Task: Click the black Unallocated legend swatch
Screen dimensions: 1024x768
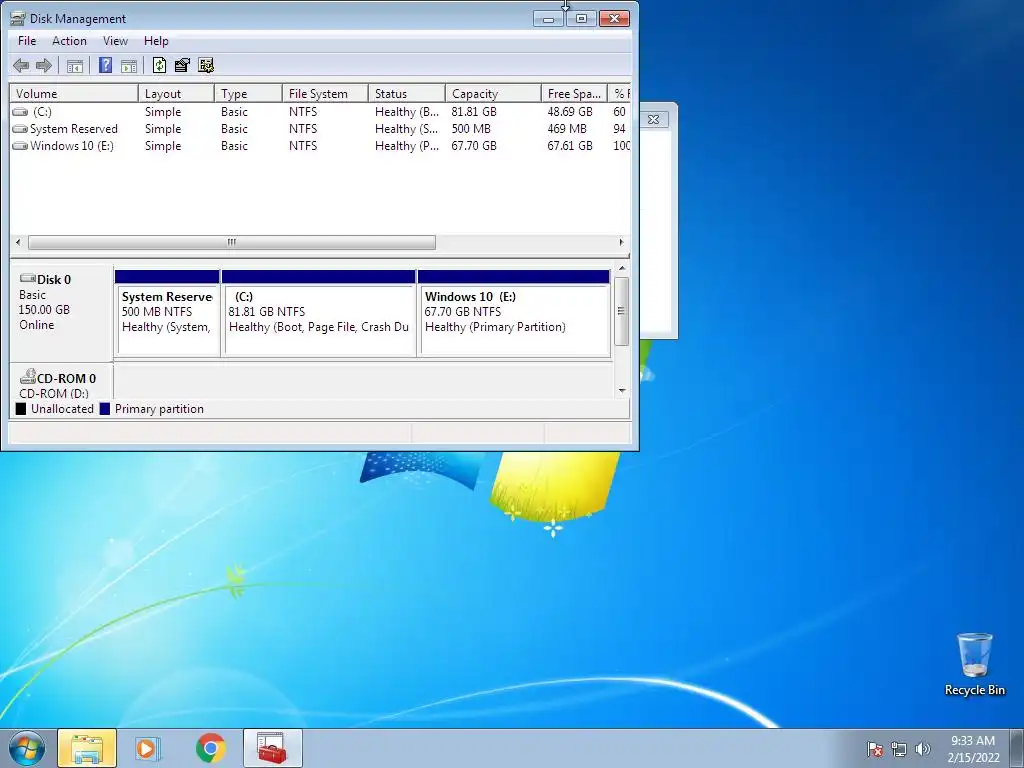Action: click(21, 409)
